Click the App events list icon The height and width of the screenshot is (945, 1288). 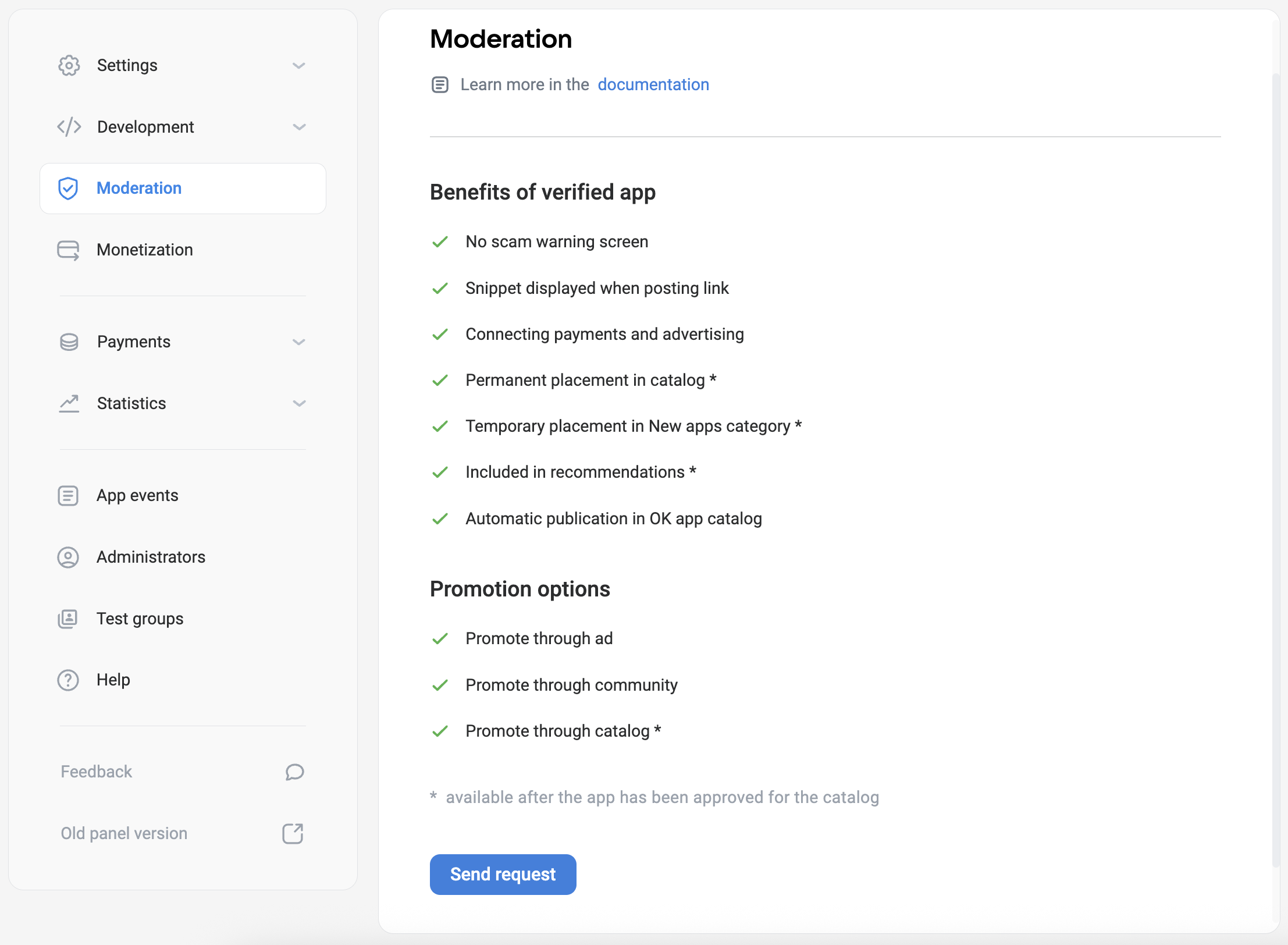click(68, 495)
